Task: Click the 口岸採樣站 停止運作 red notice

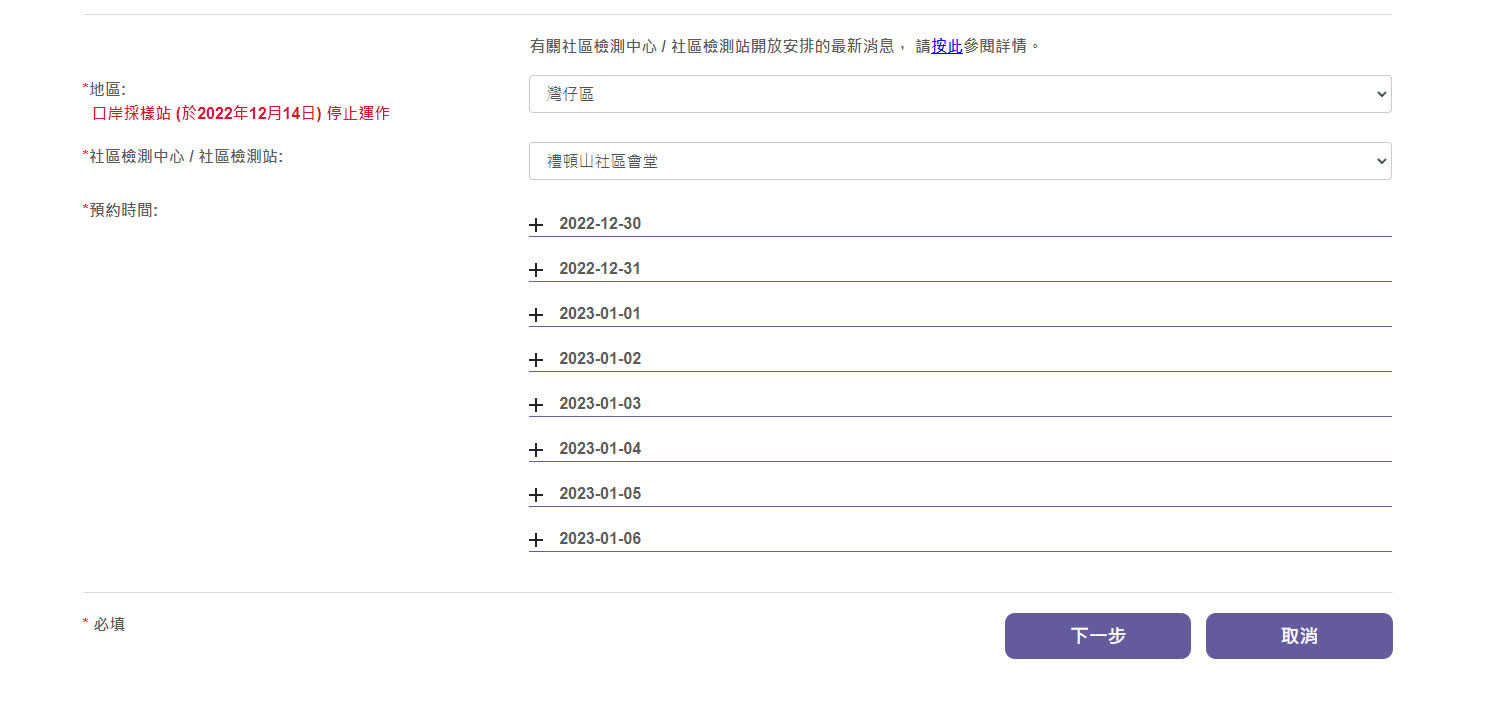Action: [241, 114]
